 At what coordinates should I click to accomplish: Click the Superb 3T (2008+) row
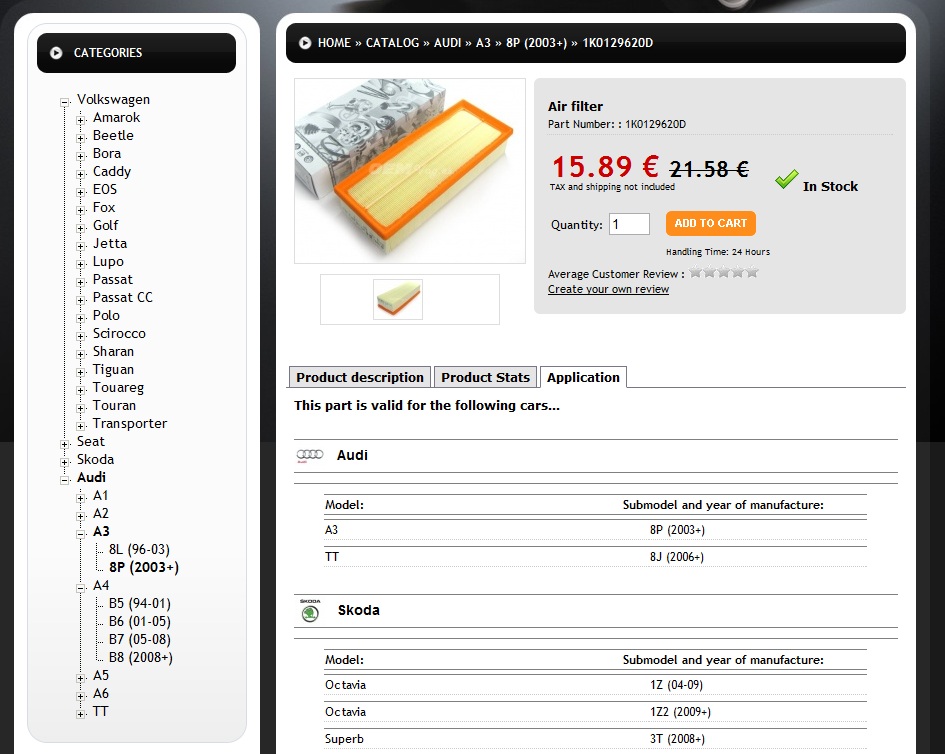[x=595, y=739]
